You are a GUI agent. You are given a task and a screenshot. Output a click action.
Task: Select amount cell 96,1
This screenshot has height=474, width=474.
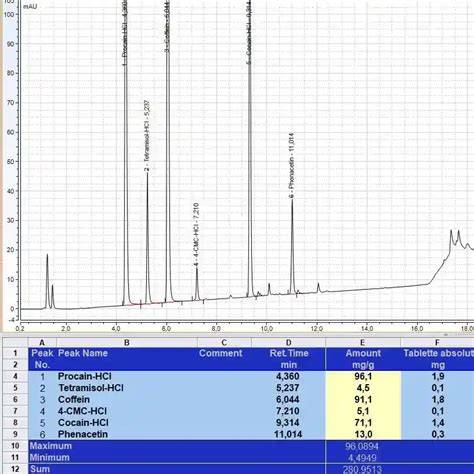pos(363,376)
